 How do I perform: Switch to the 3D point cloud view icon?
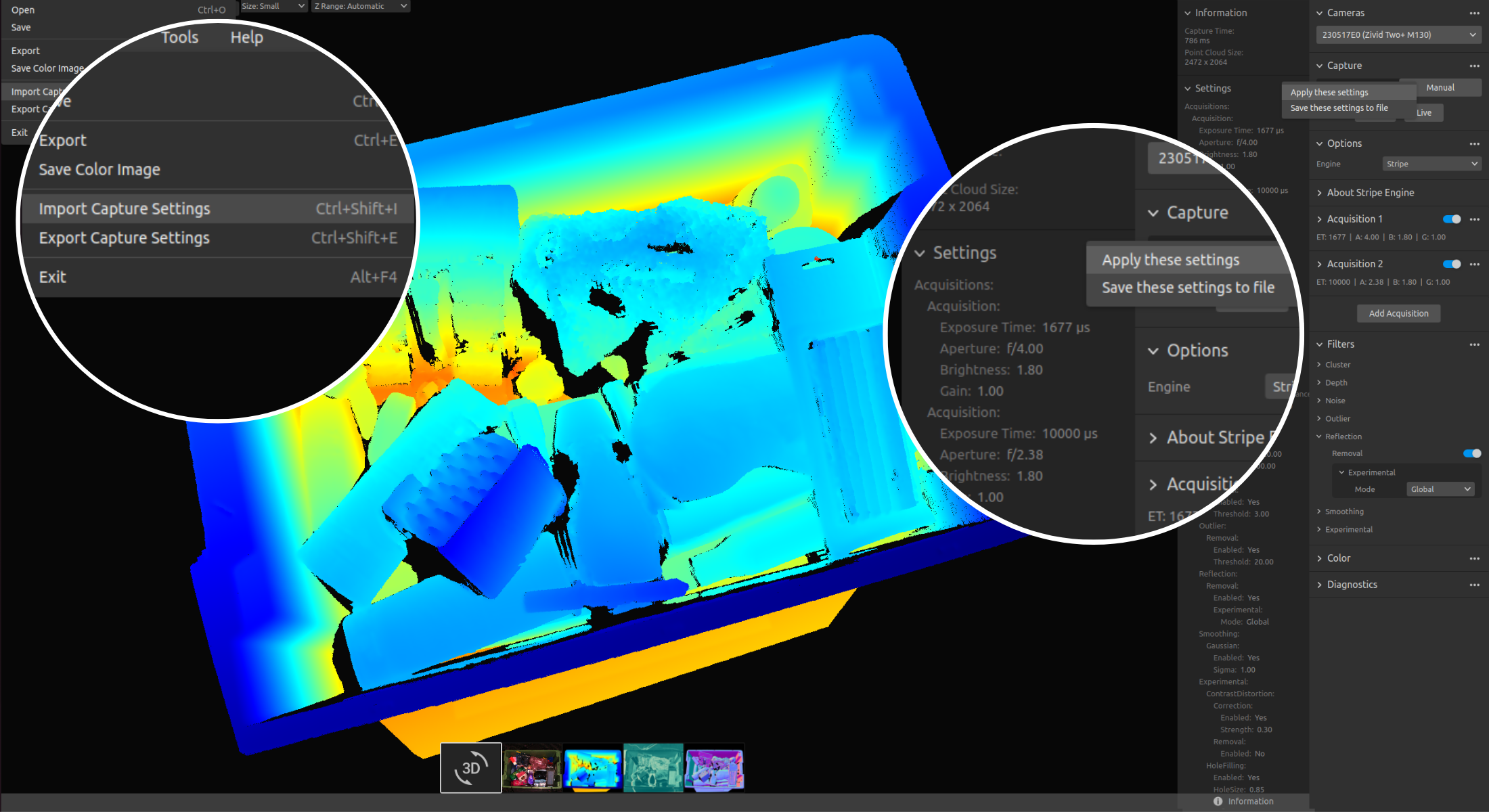click(471, 767)
